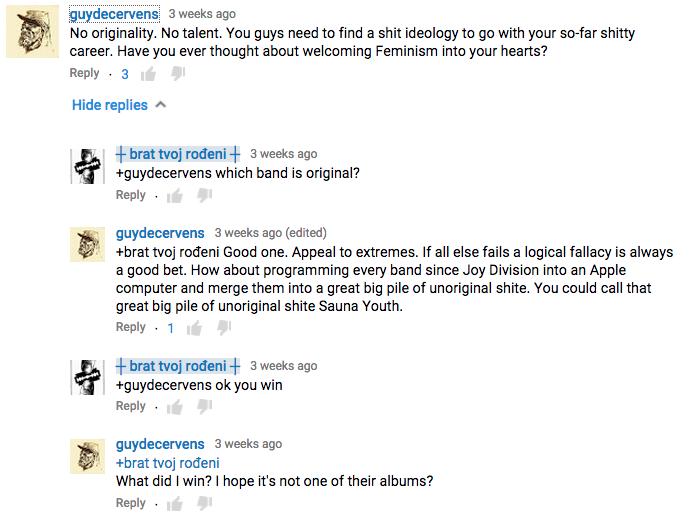This screenshot has width=692, height=519.
Task: Thumbs down the Sauna Youth reply
Action: [224, 328]
